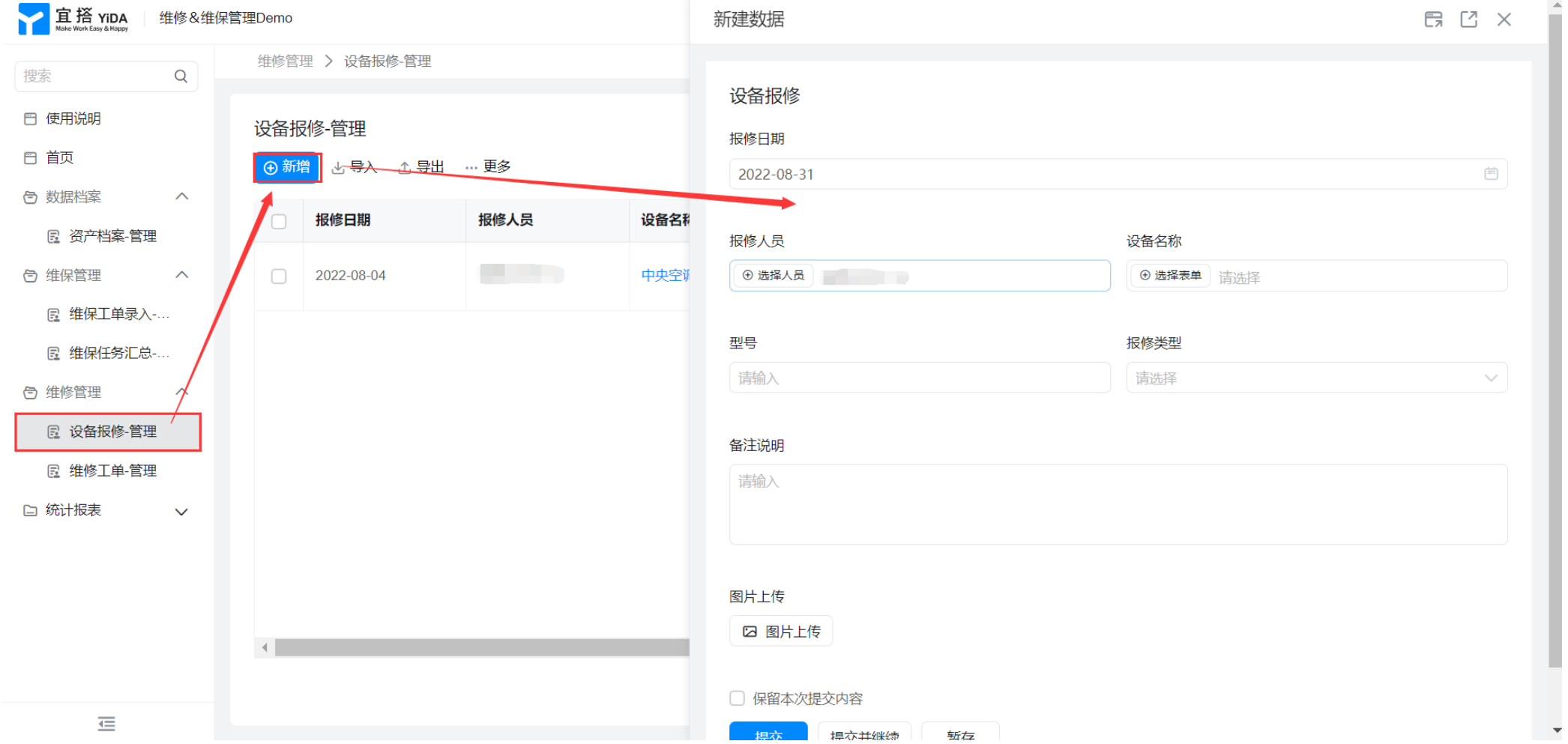The width and height of the screenshot is (1568, 744).
Task: Open the 更多 ellipsis menu
Action: (x=488, y=166)
